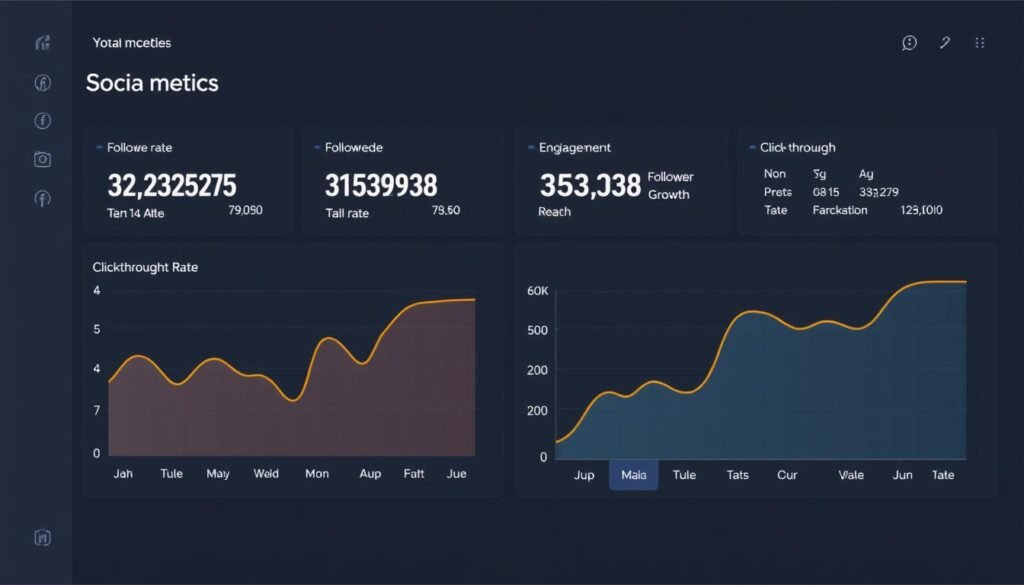Click the circular profile icon in the sidebar
The height and width of the screenshot is (585, 1024).
pyautogui.click(x=42, y=81)
